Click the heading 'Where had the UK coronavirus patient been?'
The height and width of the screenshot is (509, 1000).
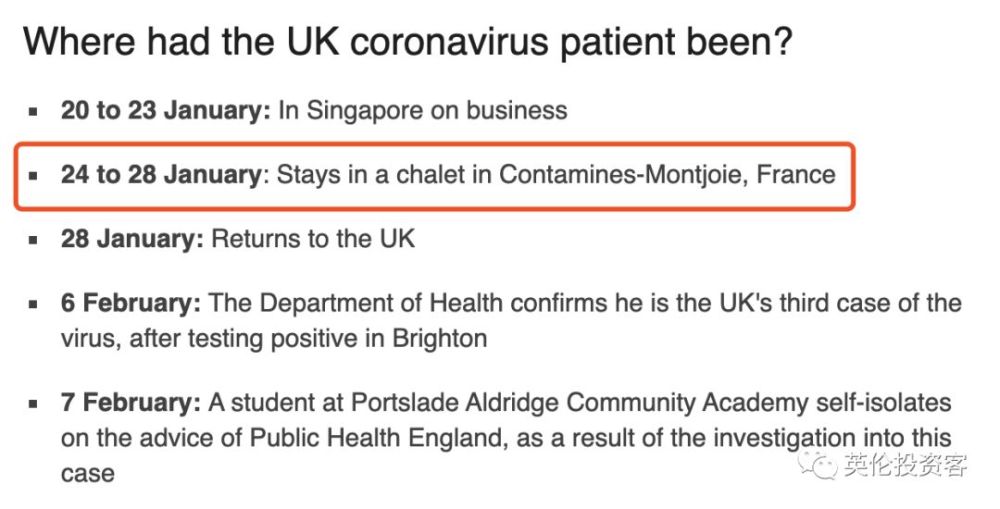[408, 42]
